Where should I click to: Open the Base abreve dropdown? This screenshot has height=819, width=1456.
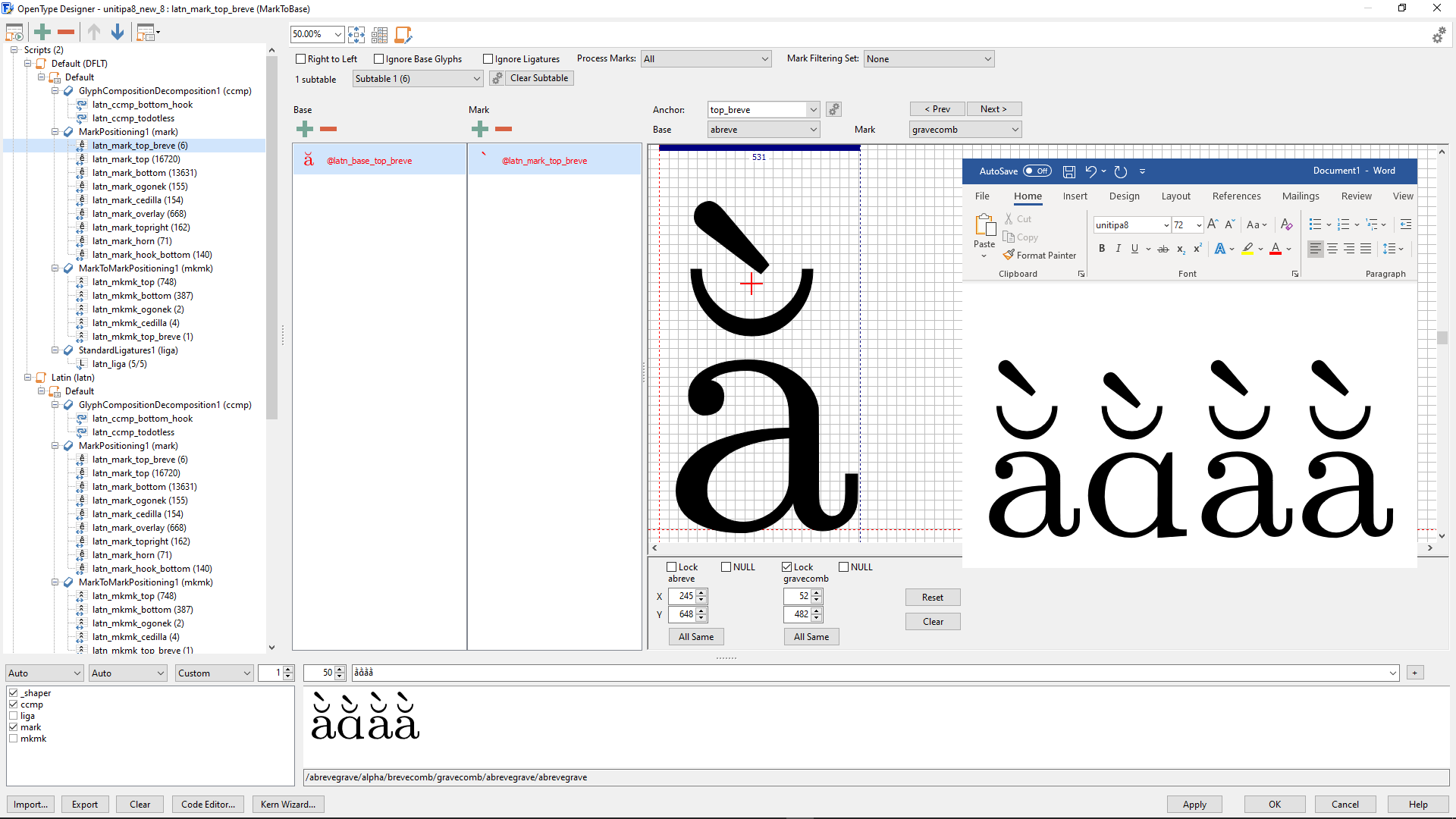pos(764,130)
